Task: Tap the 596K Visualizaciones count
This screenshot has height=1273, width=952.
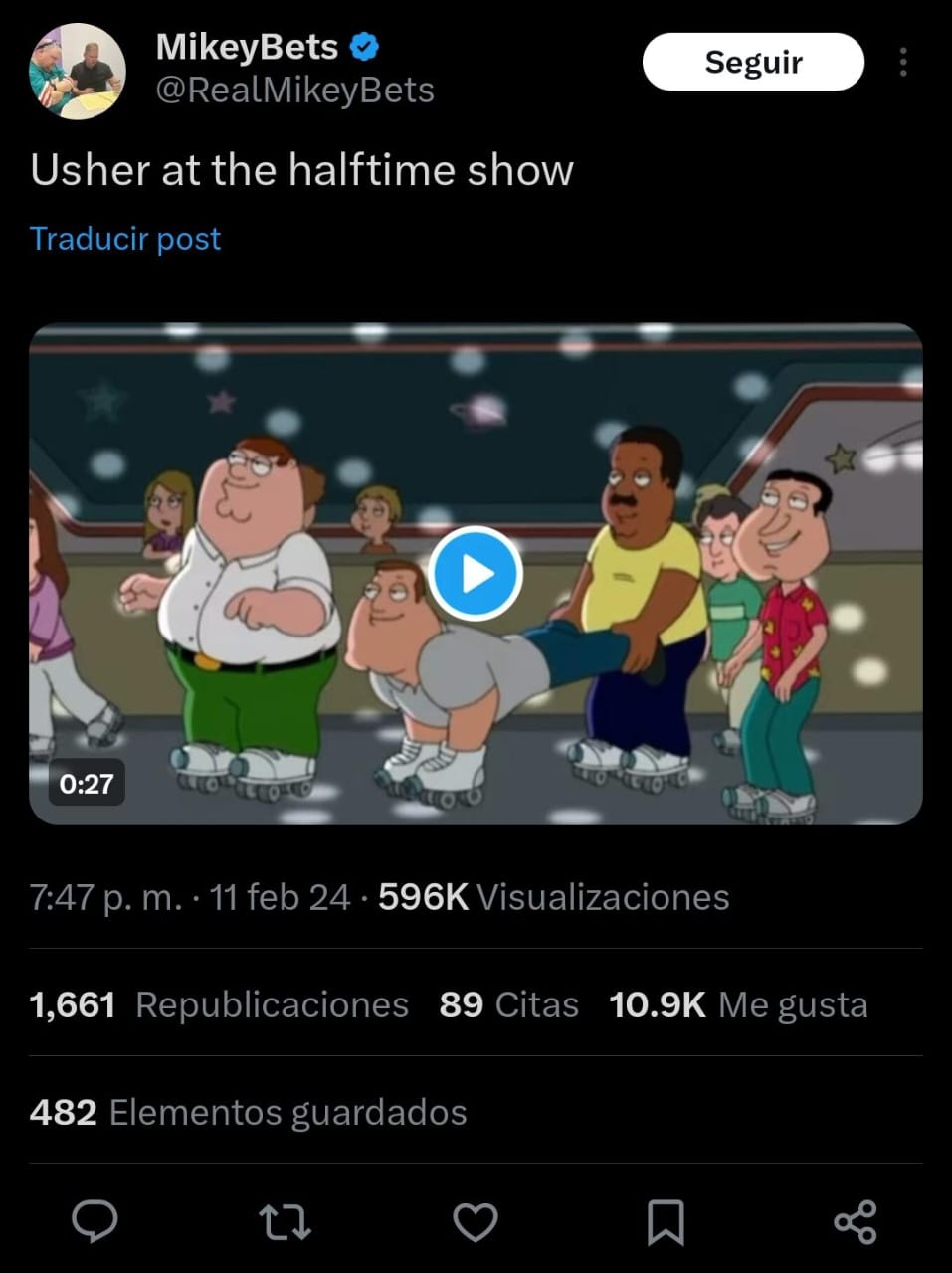Action: 553,897
